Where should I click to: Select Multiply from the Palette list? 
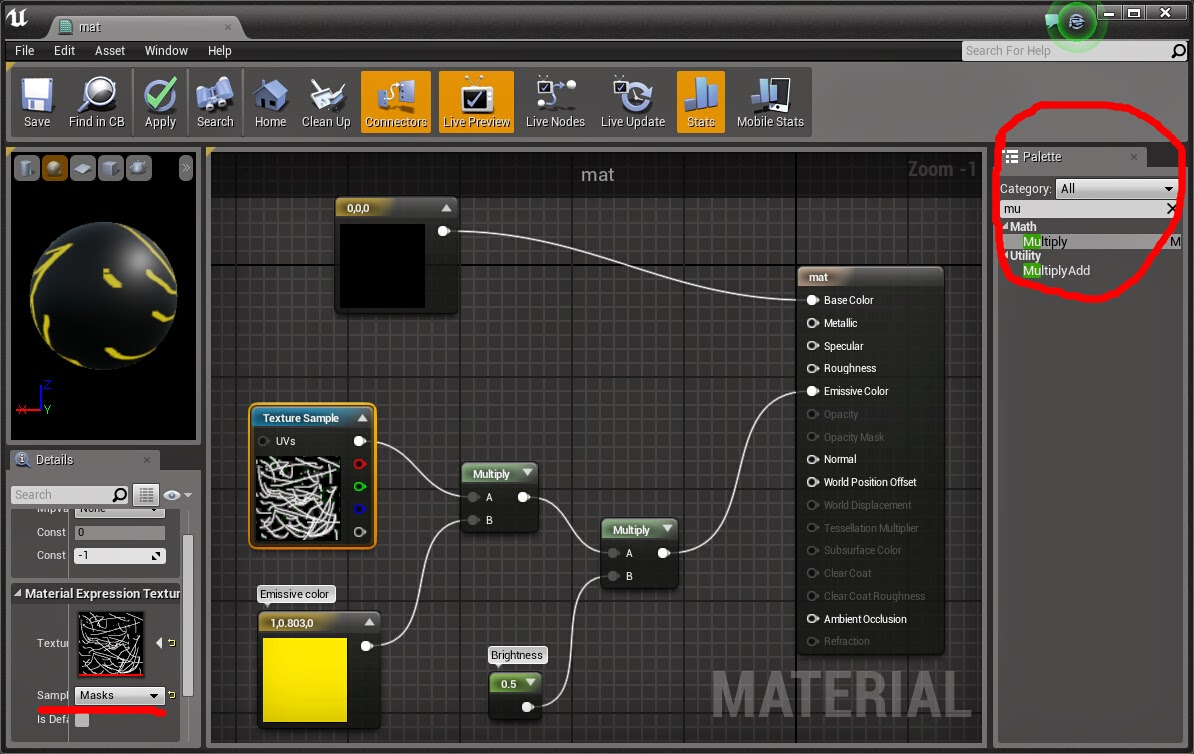[1044, 241]
